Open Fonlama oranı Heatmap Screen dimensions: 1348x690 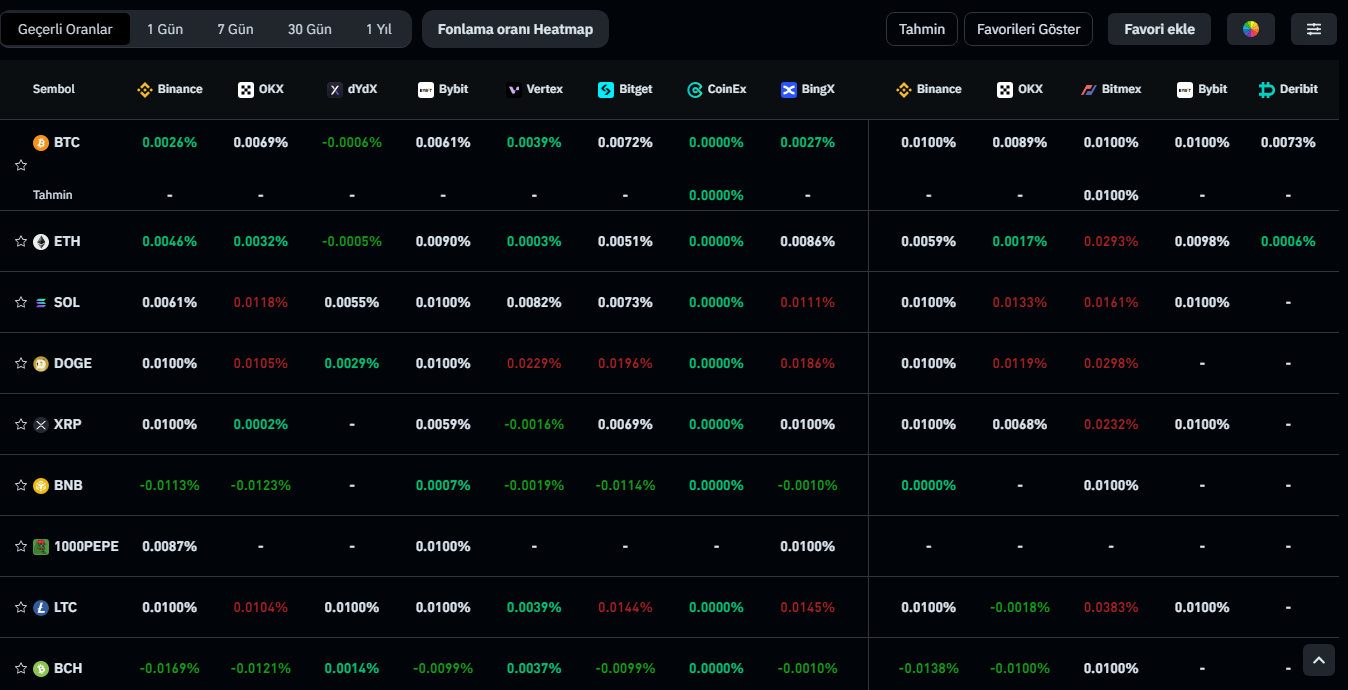pyautogui.click(x=515, y=29)
